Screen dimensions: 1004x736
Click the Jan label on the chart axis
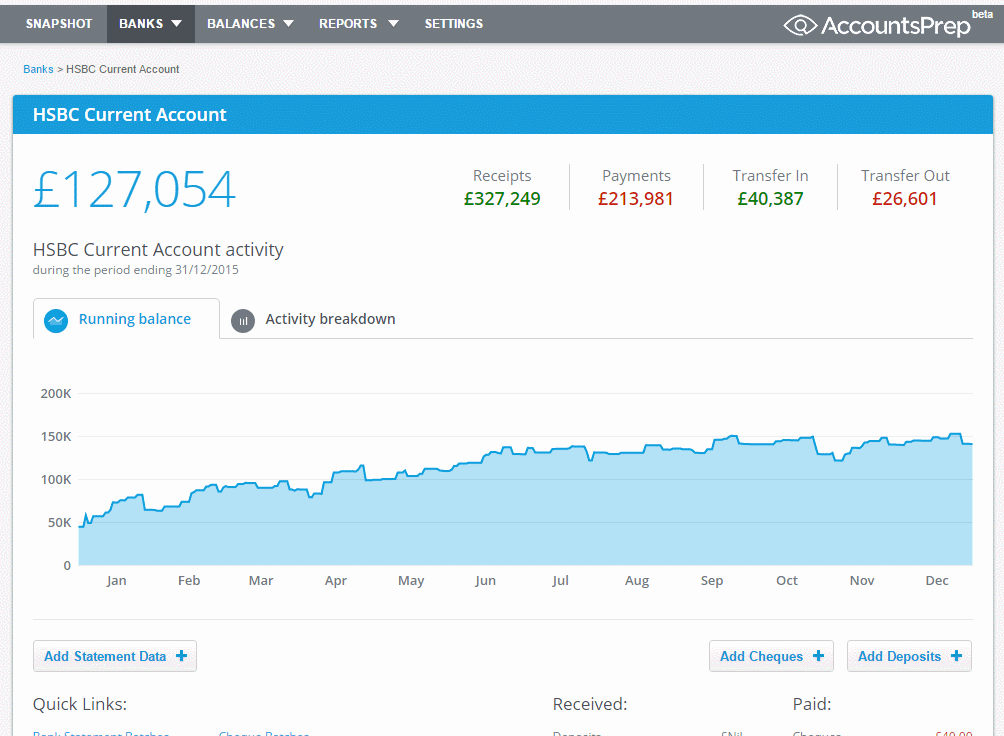(116, 580)
